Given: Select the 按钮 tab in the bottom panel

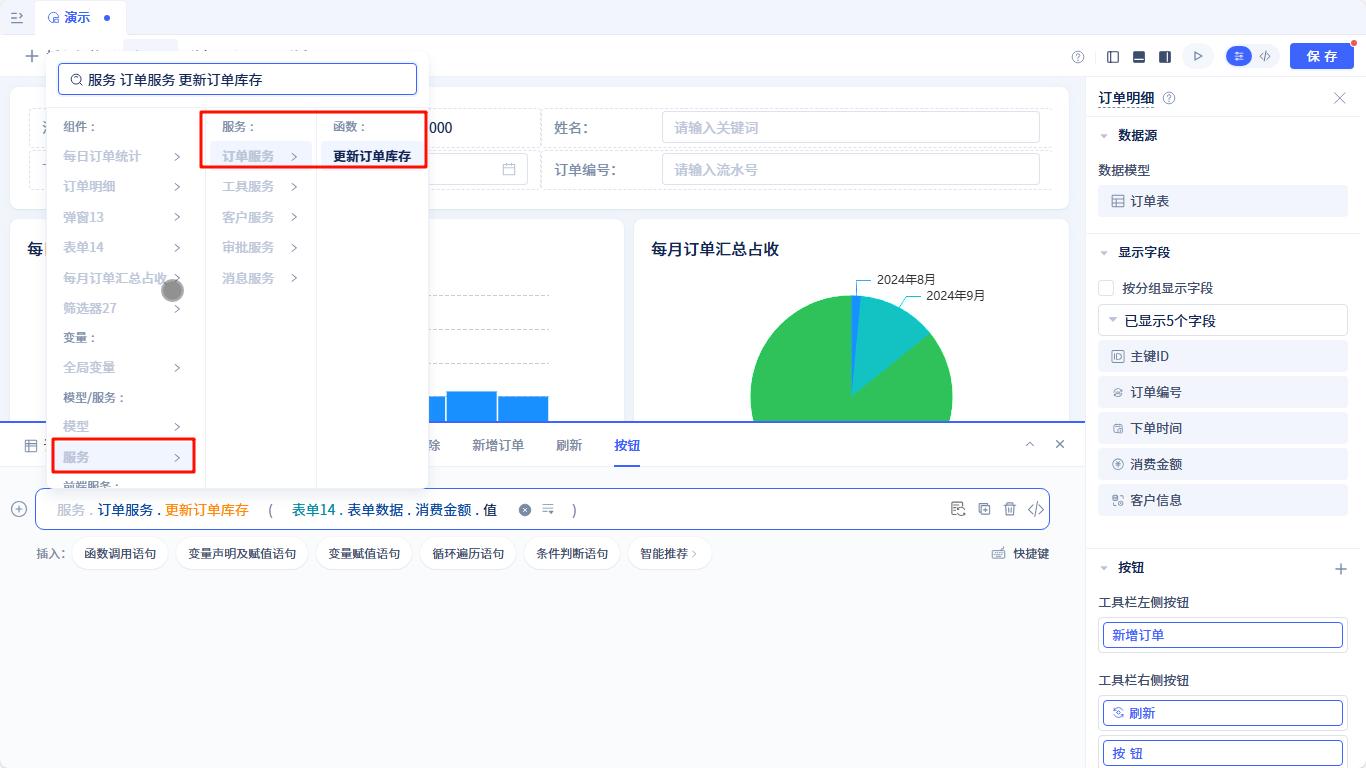Looking at the screenshot, I should (627, 445).
